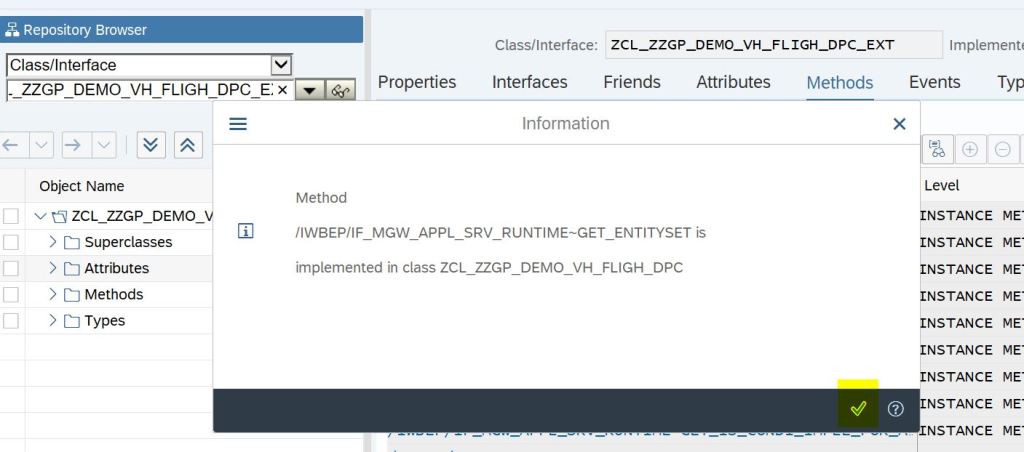This screenshot has height=452, width=1024.
Task: Open the Information dialog hamburger menu
Action: point(238,124)
